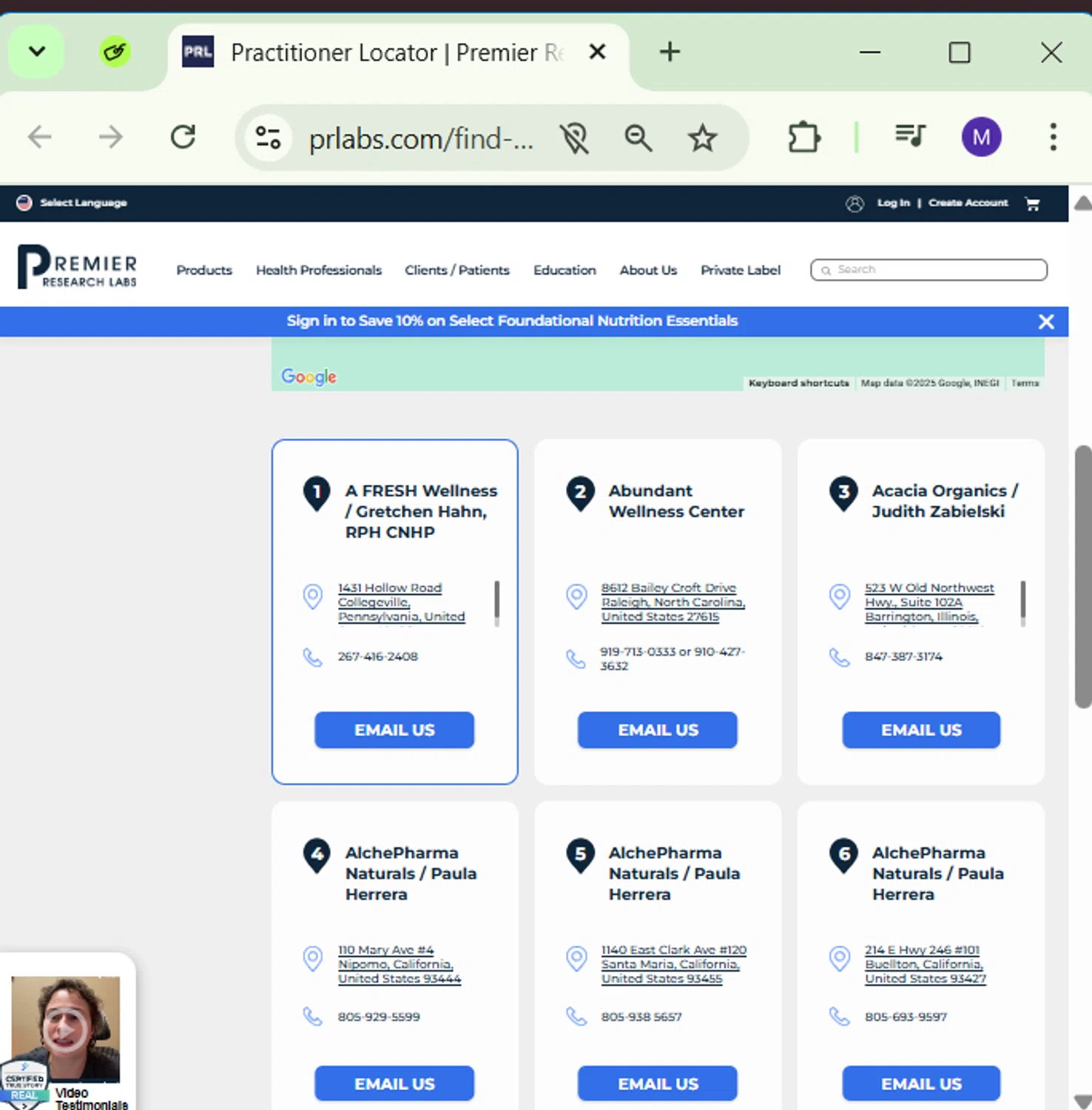This screenshot has height=1110, width=1092.
Task: Open the Private Label menu
Action: [741, 270]
